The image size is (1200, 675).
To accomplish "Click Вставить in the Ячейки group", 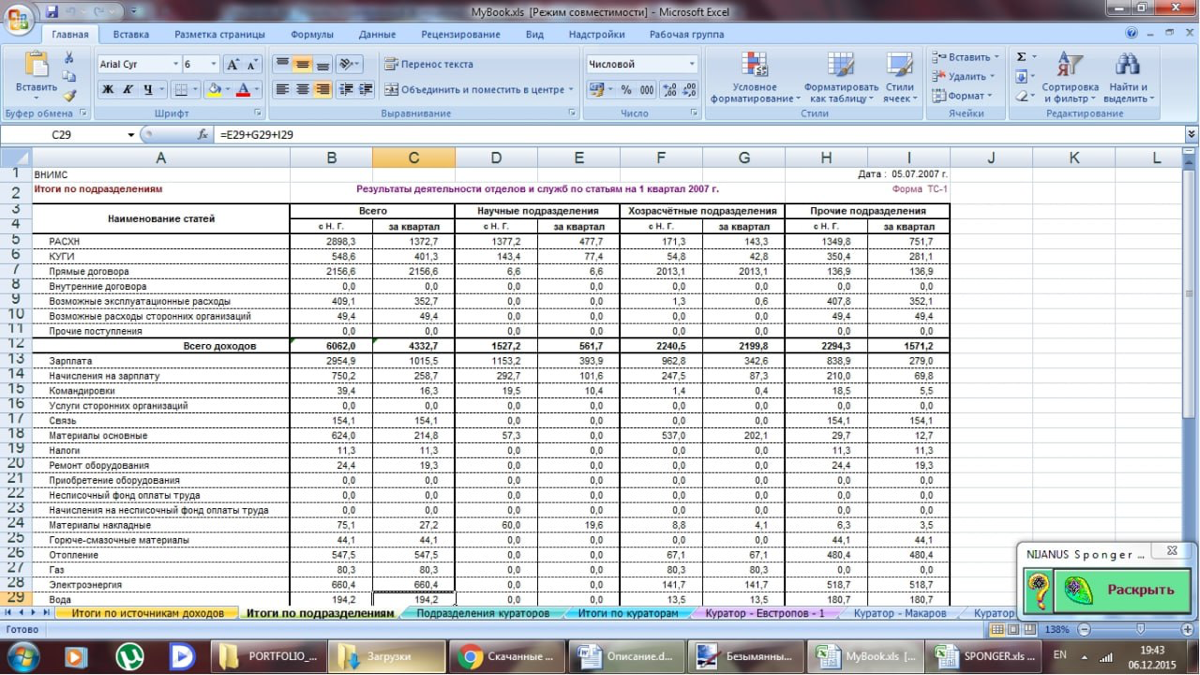I will 966,58.
